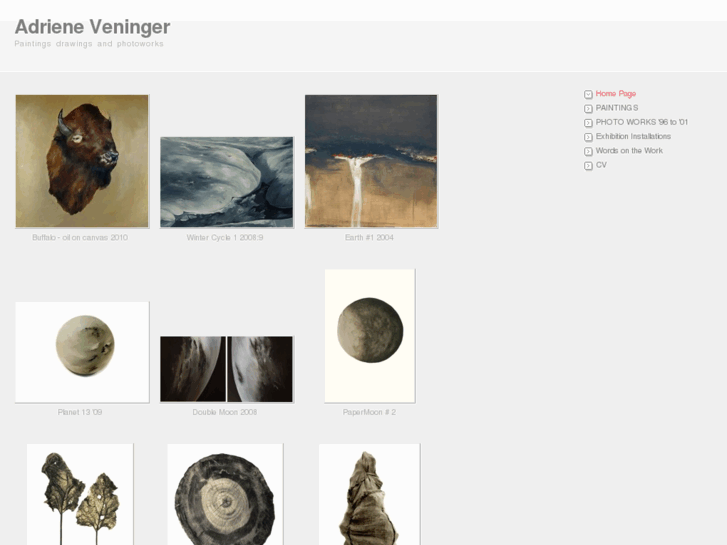Screen dimensions: 727x545
Task: Open the Exhibition Installations menu link
Action: [x=633, y=136]
